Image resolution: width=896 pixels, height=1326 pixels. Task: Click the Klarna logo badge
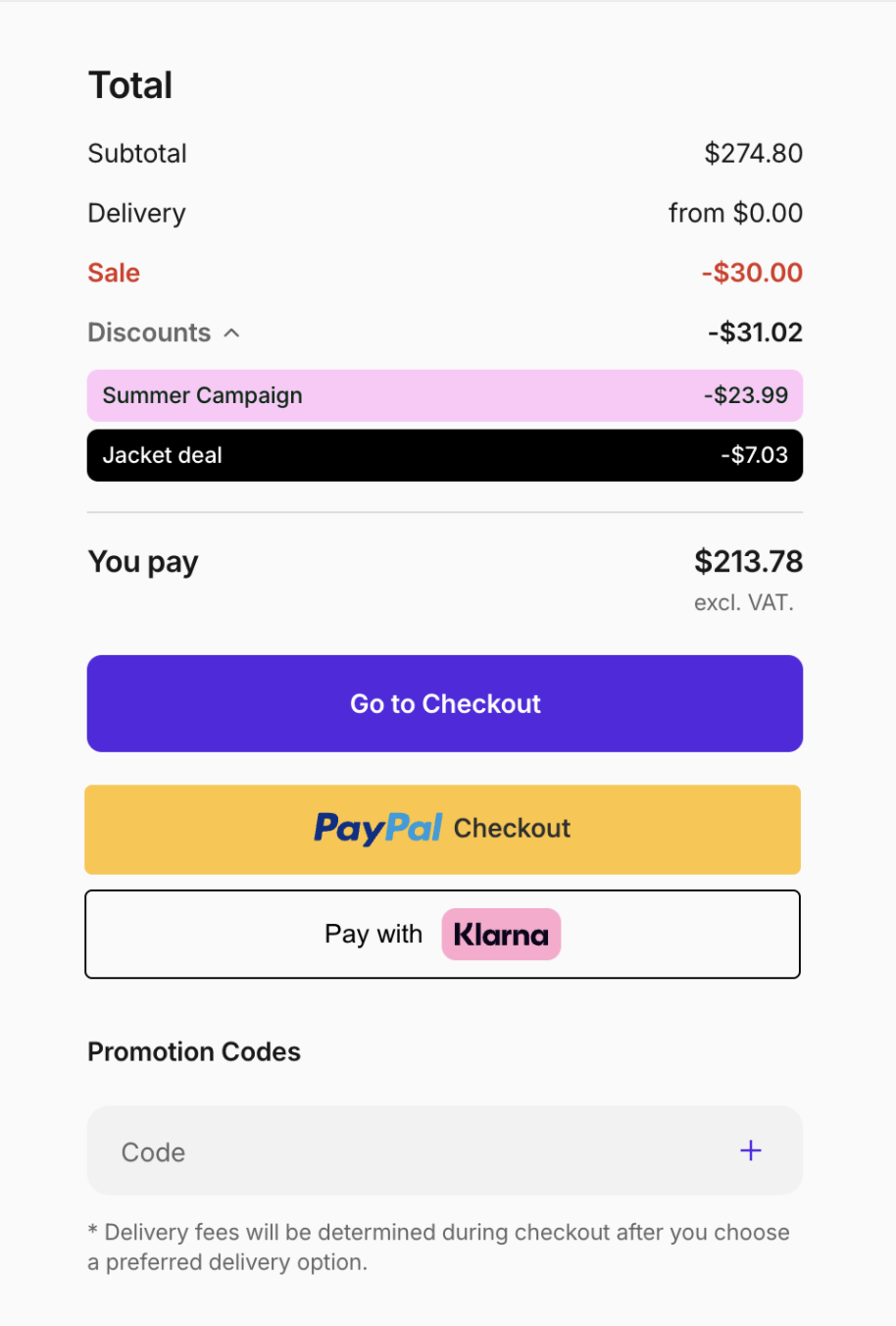(501, 935)
